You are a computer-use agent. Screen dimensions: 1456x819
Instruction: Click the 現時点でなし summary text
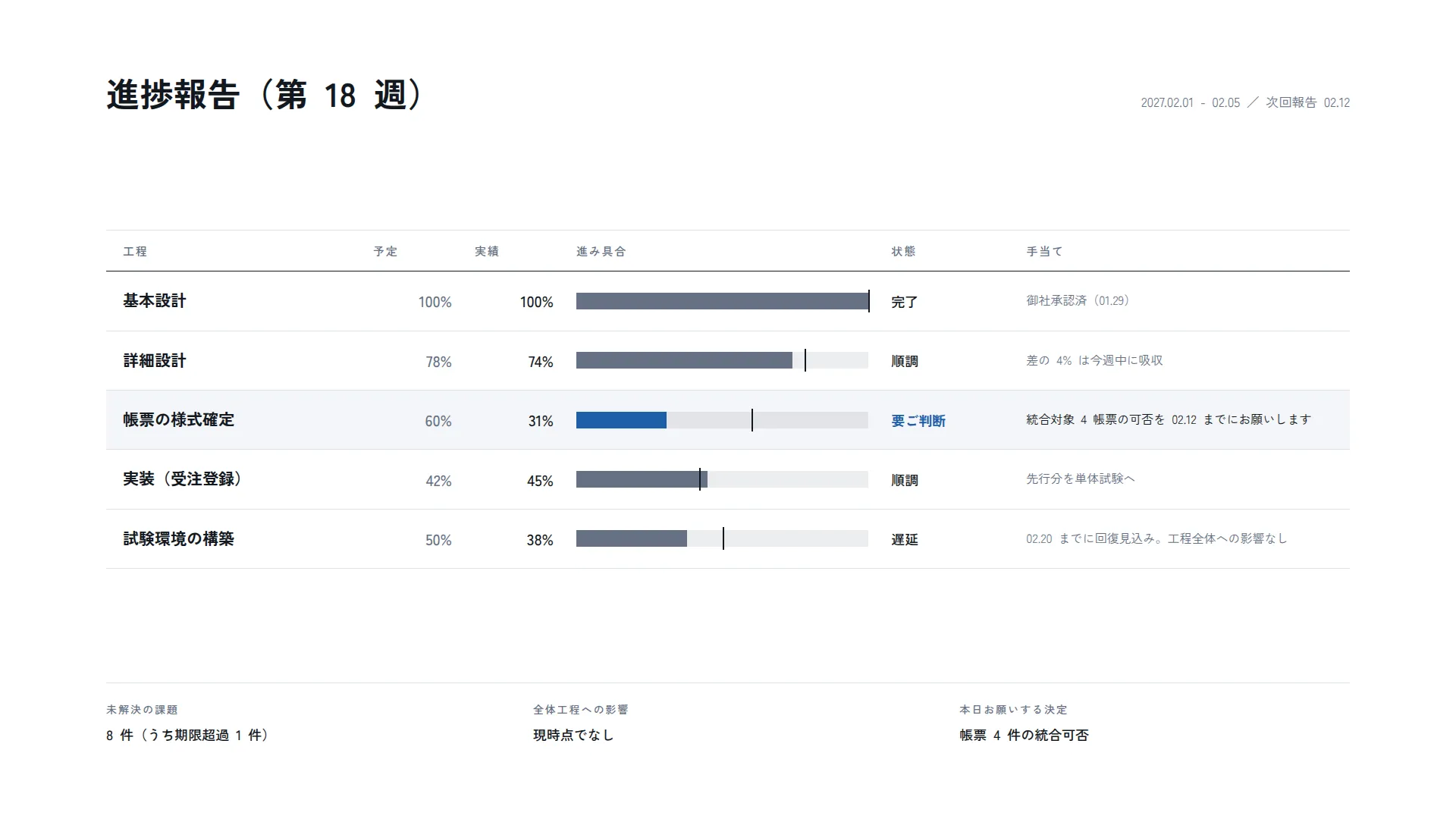[x=573, y=736]
